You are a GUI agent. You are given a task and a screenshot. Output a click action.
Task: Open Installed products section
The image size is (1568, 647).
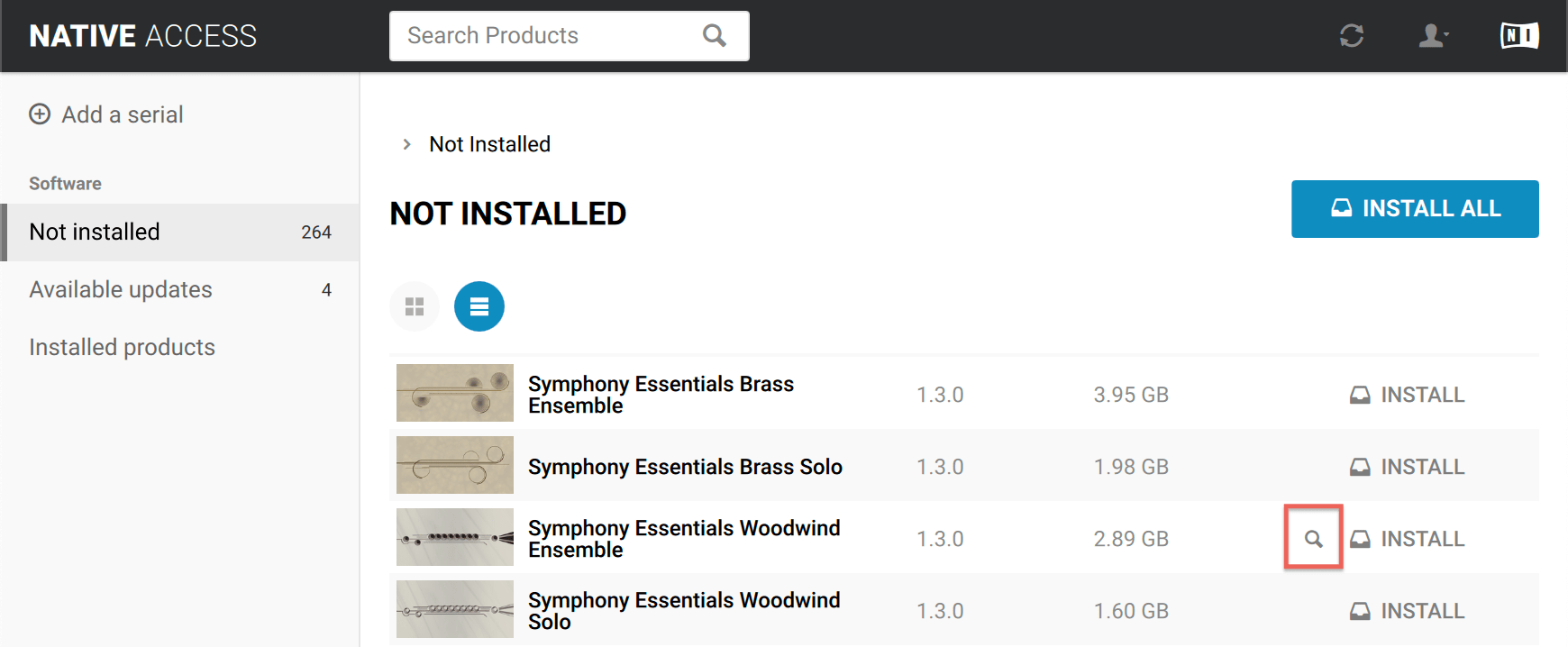click(122, 347)
